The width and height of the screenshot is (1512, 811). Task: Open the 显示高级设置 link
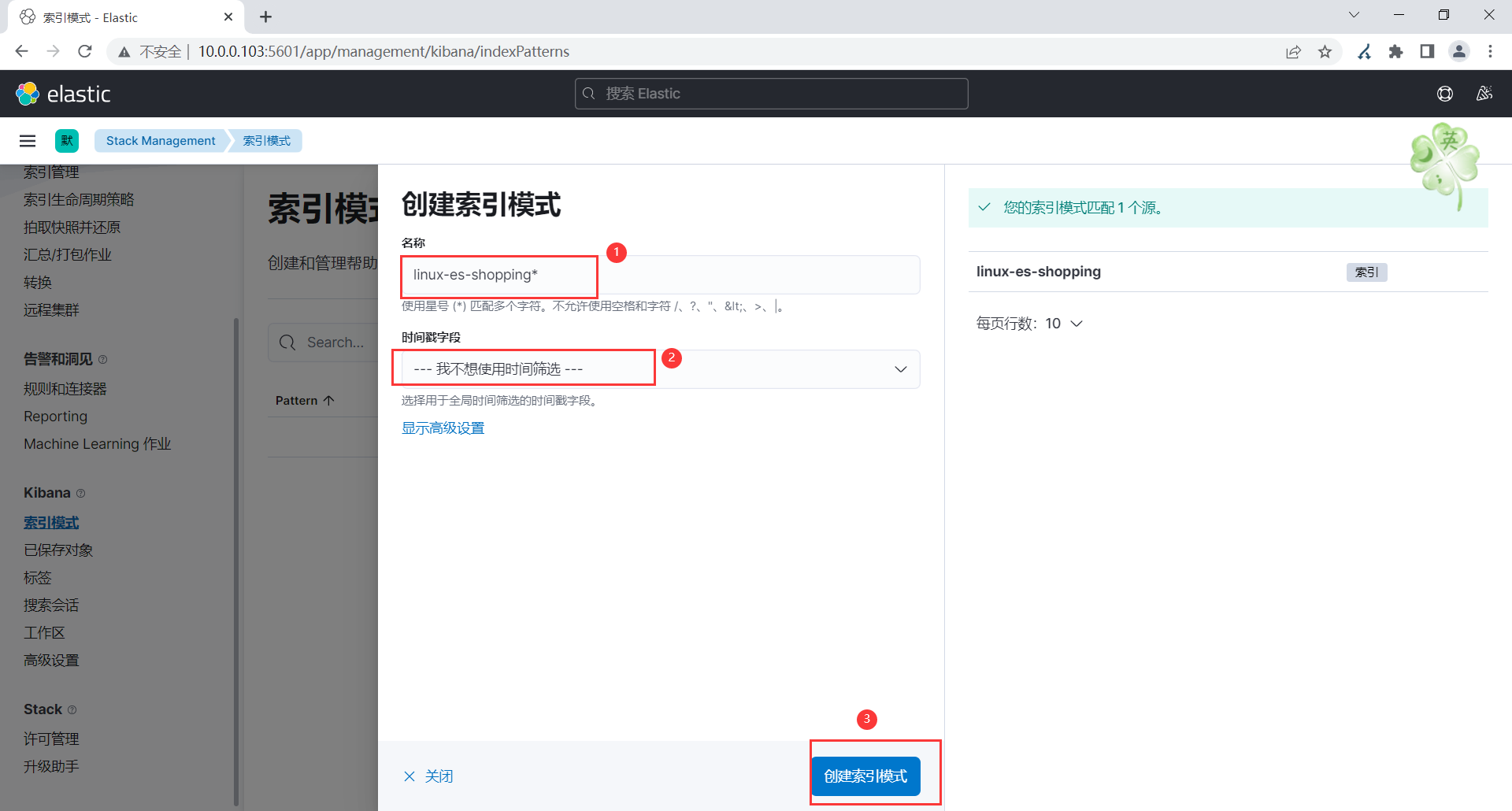pos(443,428)
